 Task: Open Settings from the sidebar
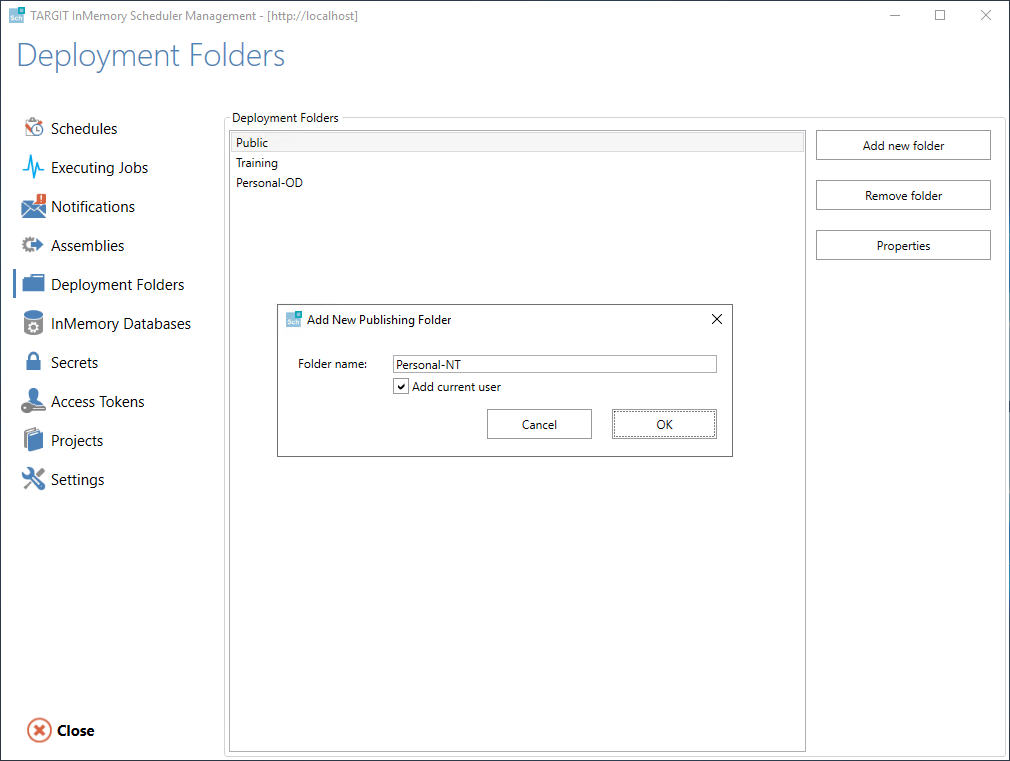click(x=77, y=480)
